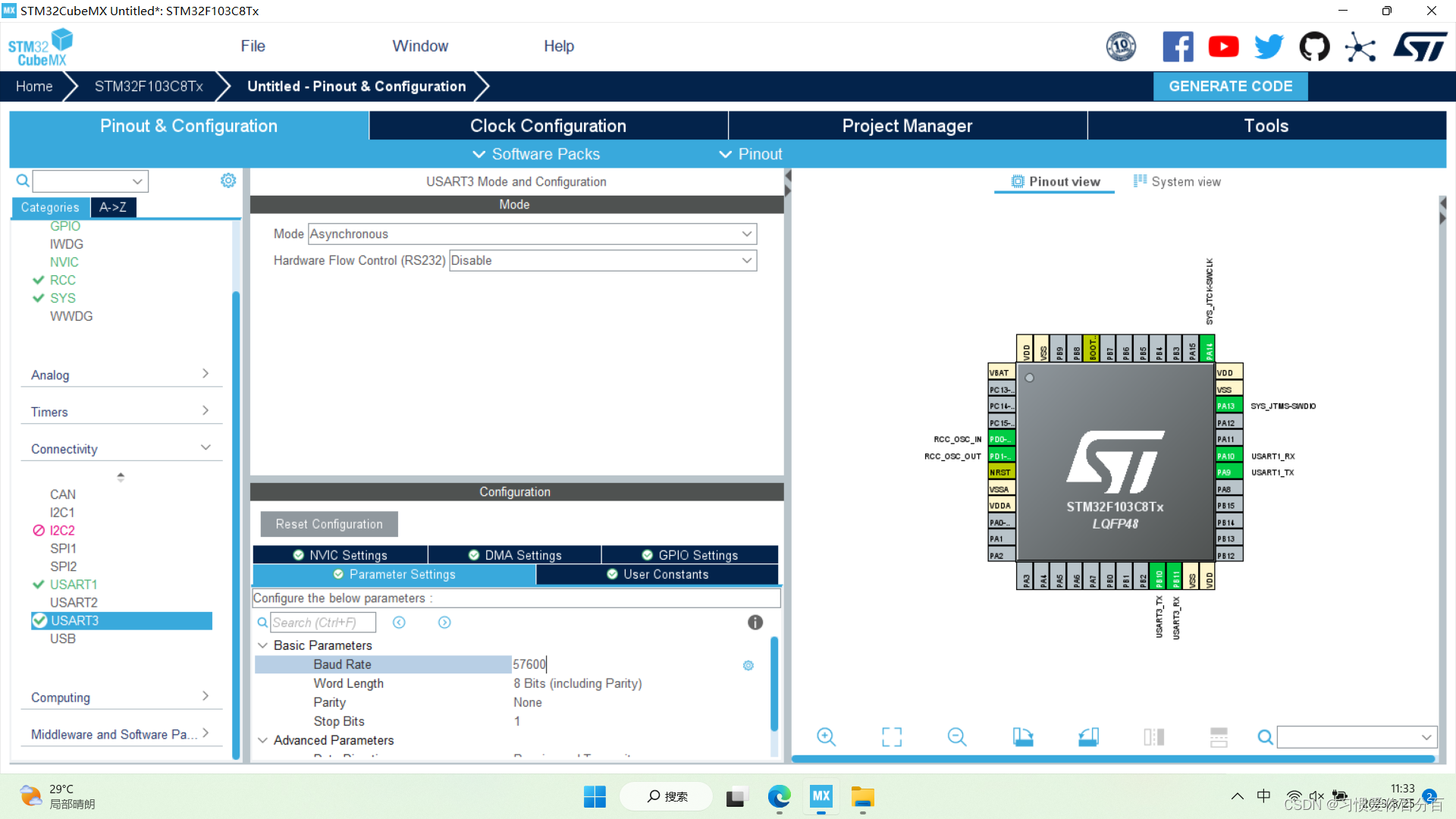Click the next search result arrow icon
The height and width of the screenshot is (819, 1456).
[444, 622]
